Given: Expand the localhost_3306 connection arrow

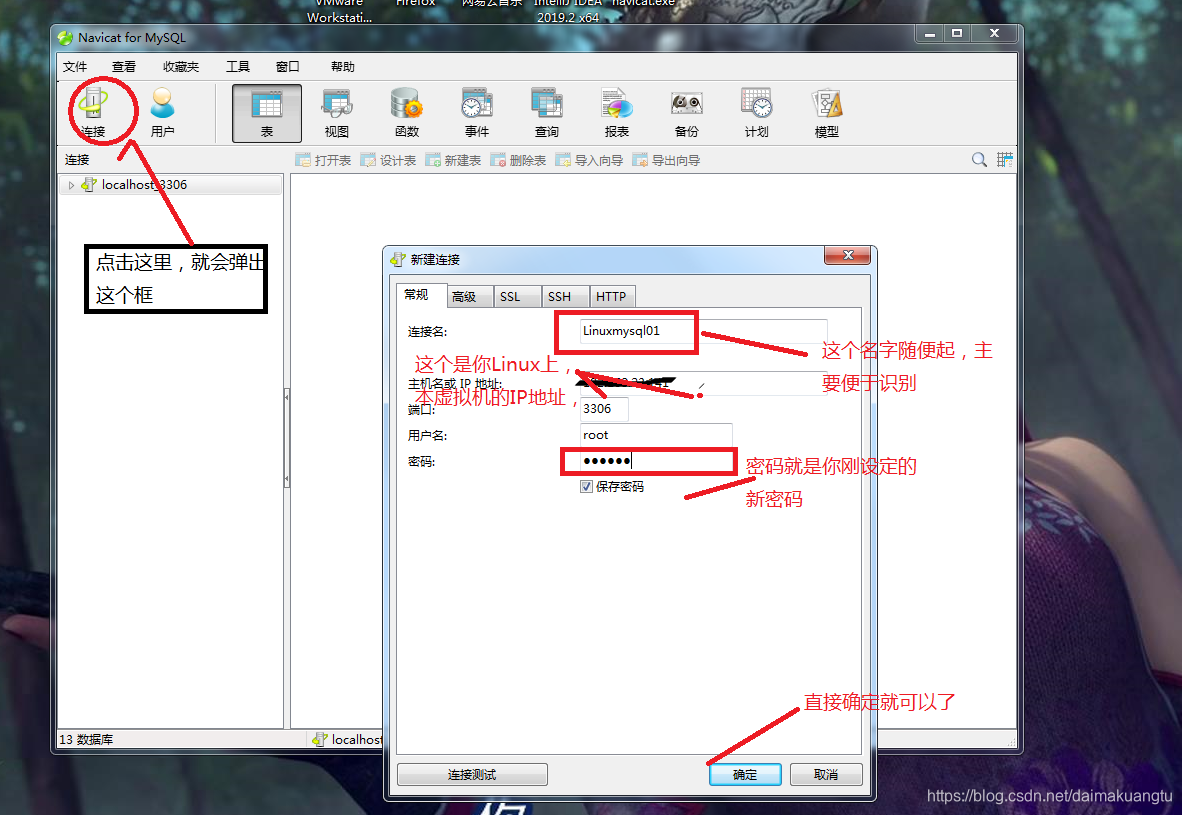Looking at the screenshot, I should click(71, 185).
